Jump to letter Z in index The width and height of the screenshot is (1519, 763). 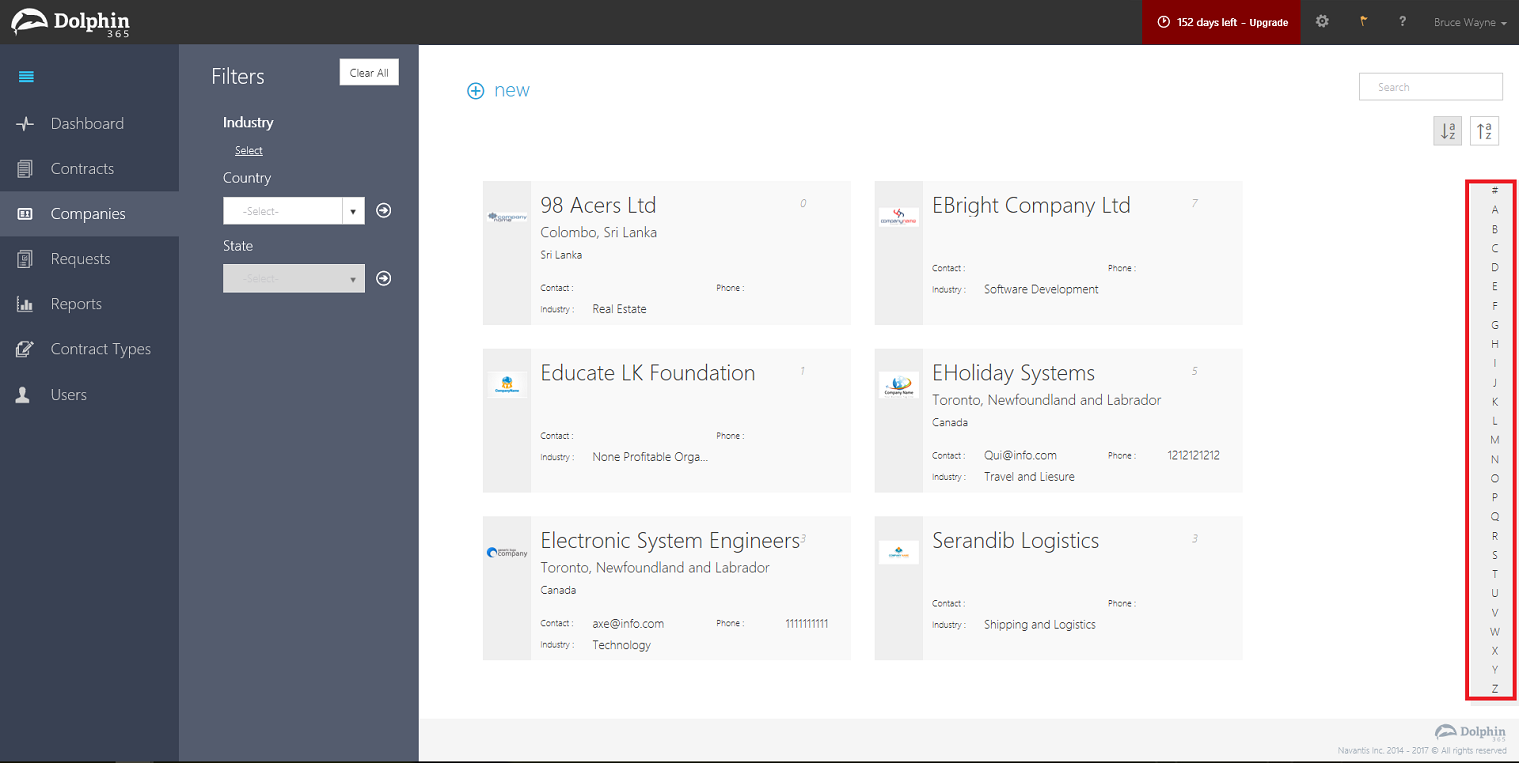1495,689
